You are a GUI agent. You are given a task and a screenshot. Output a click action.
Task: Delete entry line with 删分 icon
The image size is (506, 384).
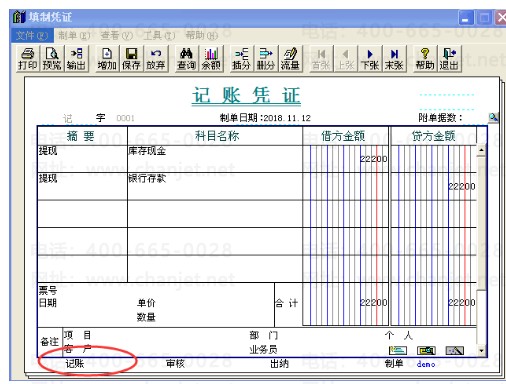click(265, 59)
